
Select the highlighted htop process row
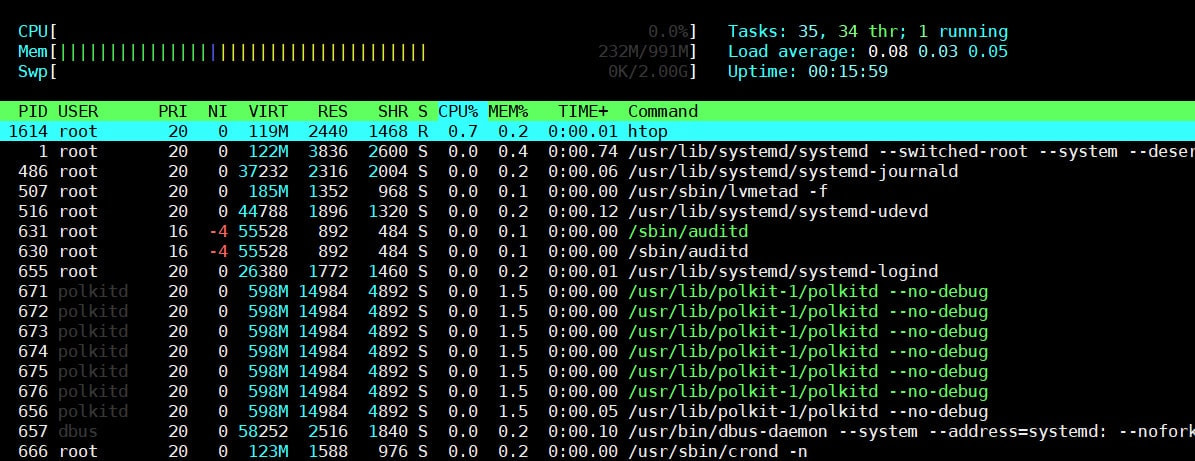pos(598,131)
